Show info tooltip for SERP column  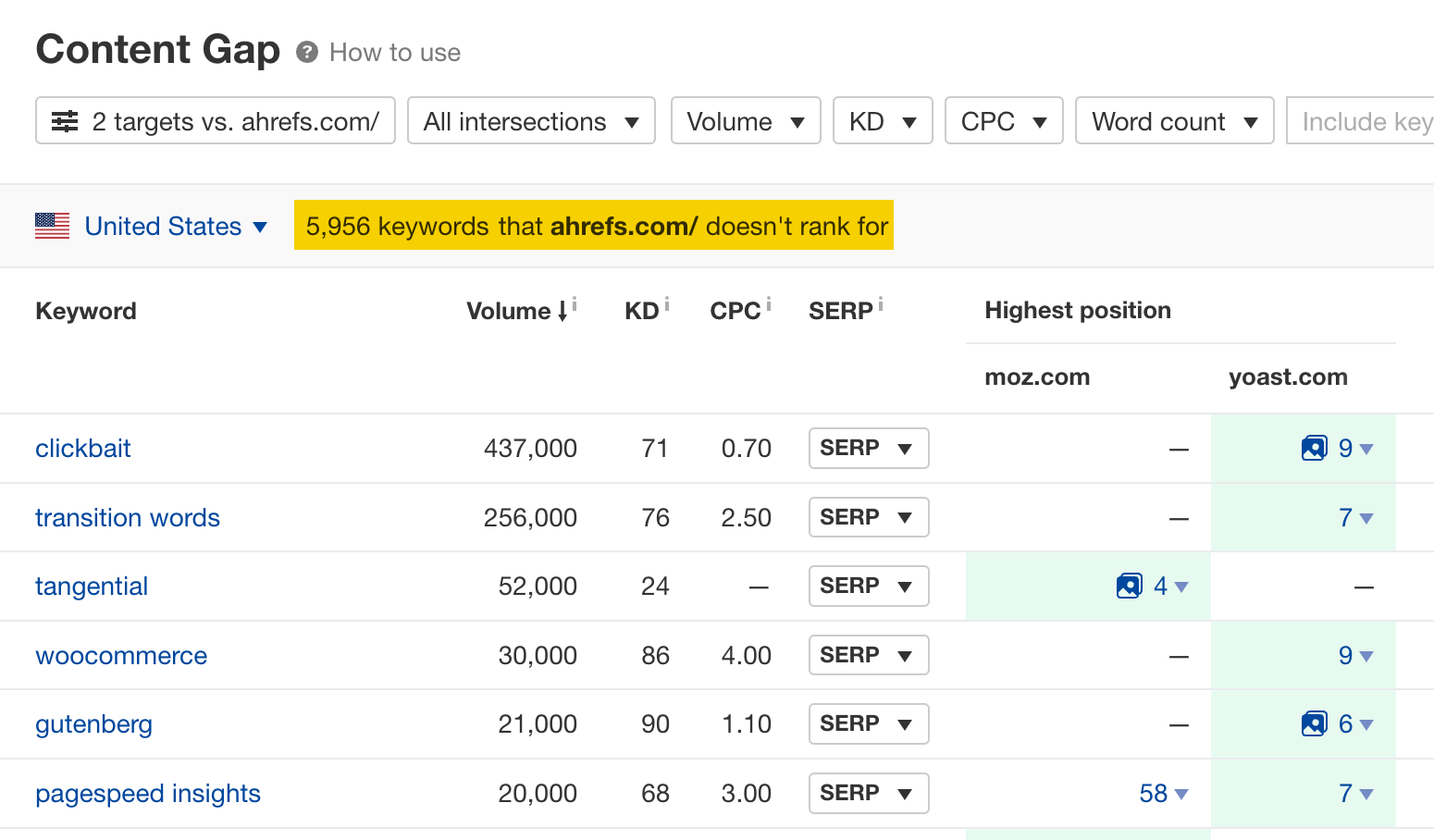(880, 303)
